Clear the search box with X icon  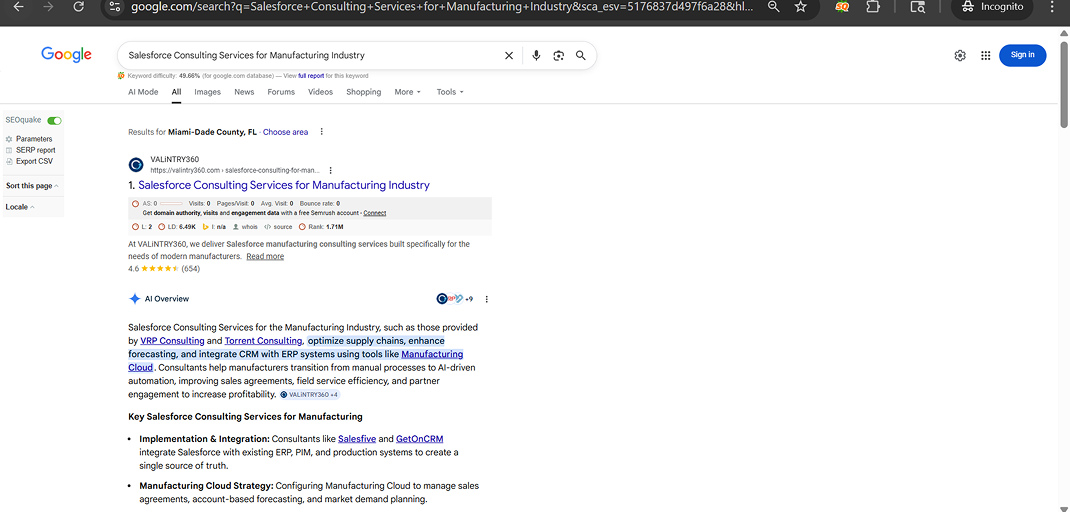[x=509, y=56]
